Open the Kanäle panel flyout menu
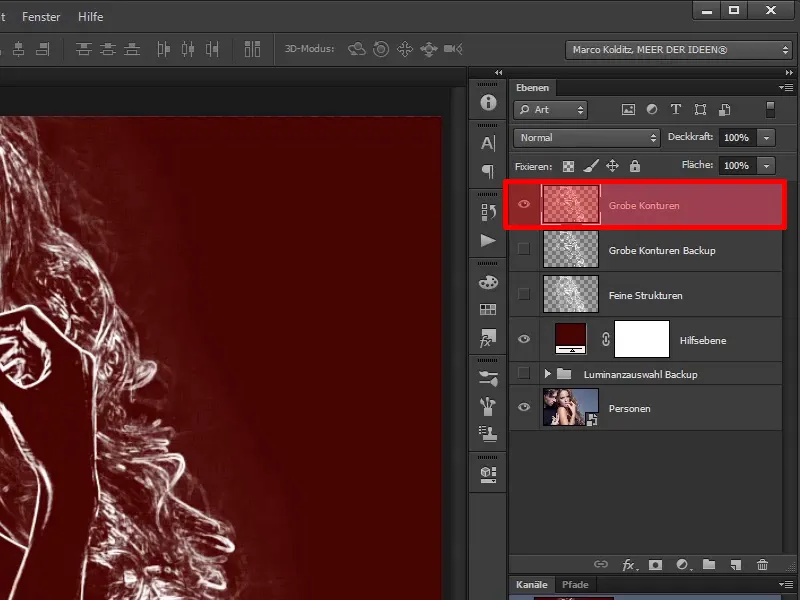Image resolution: width=800 pixels, height=600 pixels. 786,585
